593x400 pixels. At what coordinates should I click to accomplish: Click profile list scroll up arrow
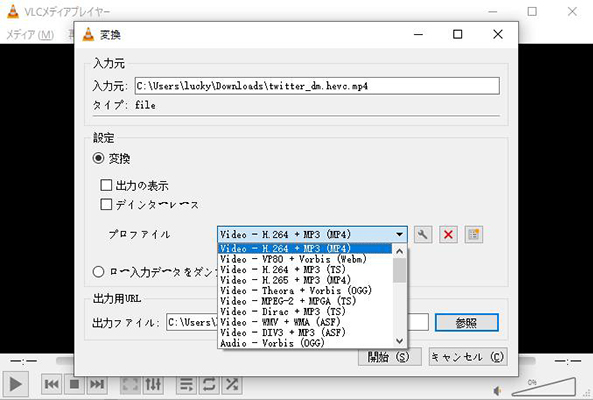(399, 251)
